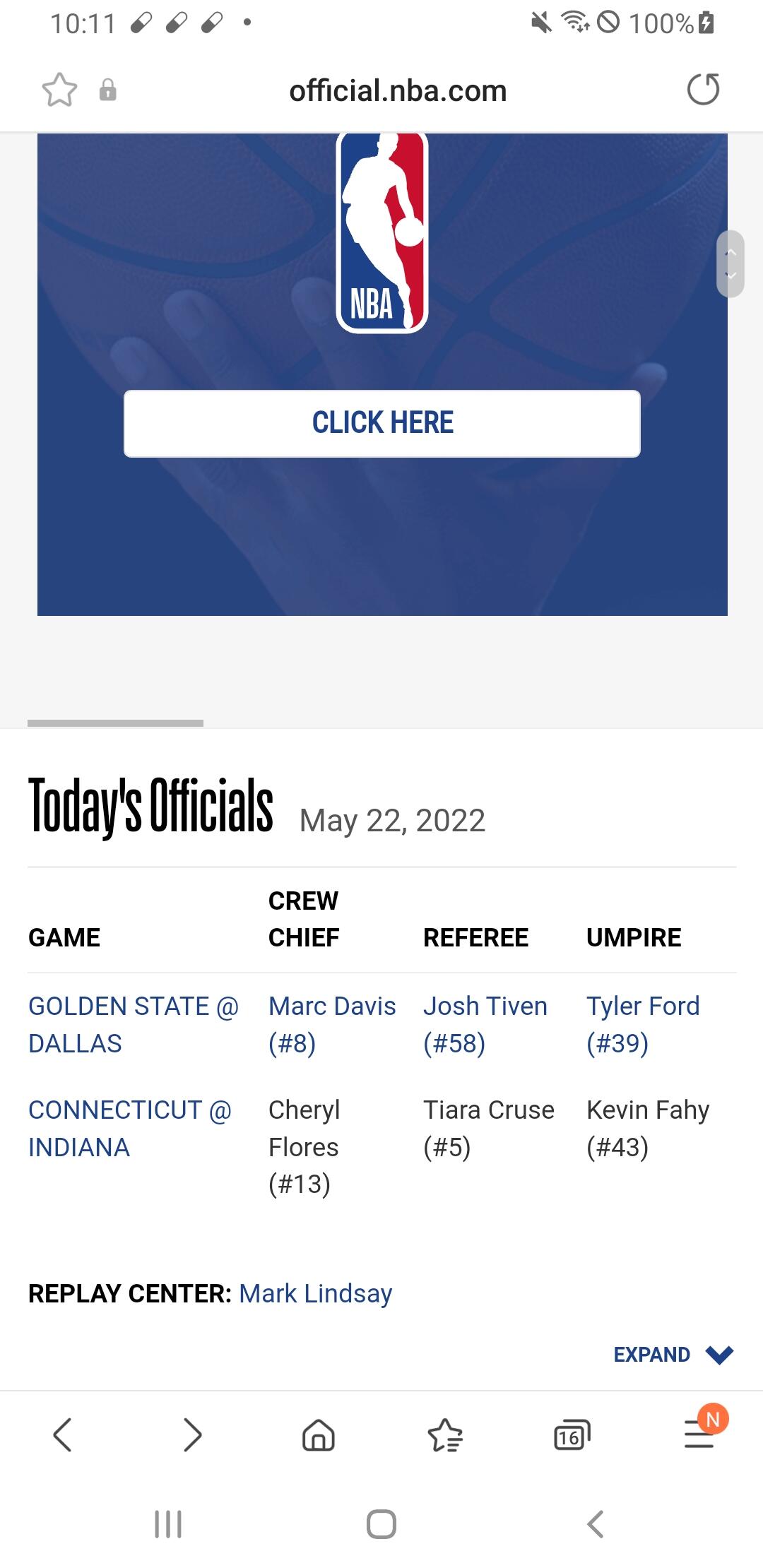
Task: Open Tyler Ford (#39) referee profile
Action: [643, 1024]
